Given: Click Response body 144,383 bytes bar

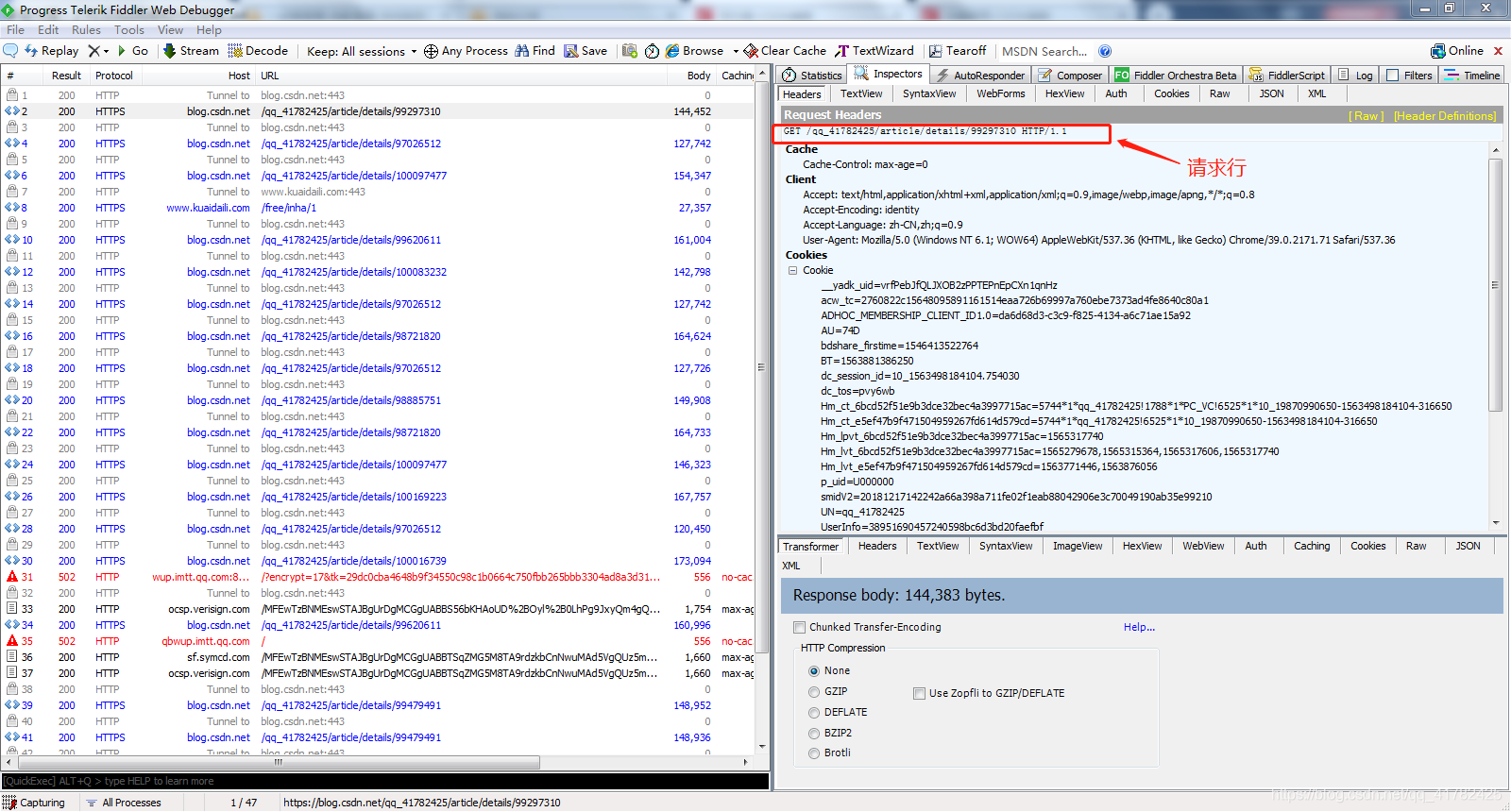Looking at the screenshot, I should point(1142,596).
